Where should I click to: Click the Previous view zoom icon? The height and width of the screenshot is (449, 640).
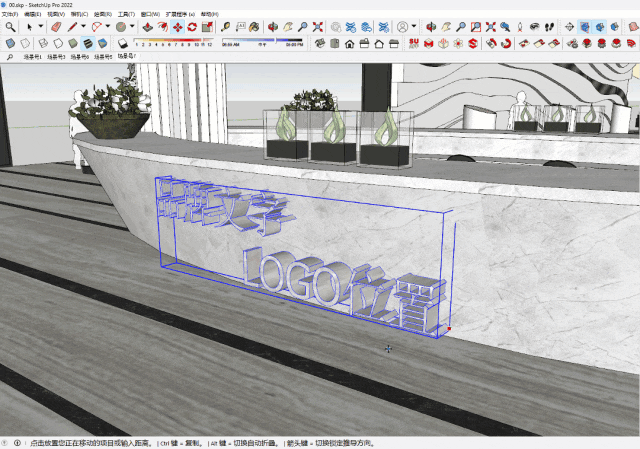coord(505,27)
